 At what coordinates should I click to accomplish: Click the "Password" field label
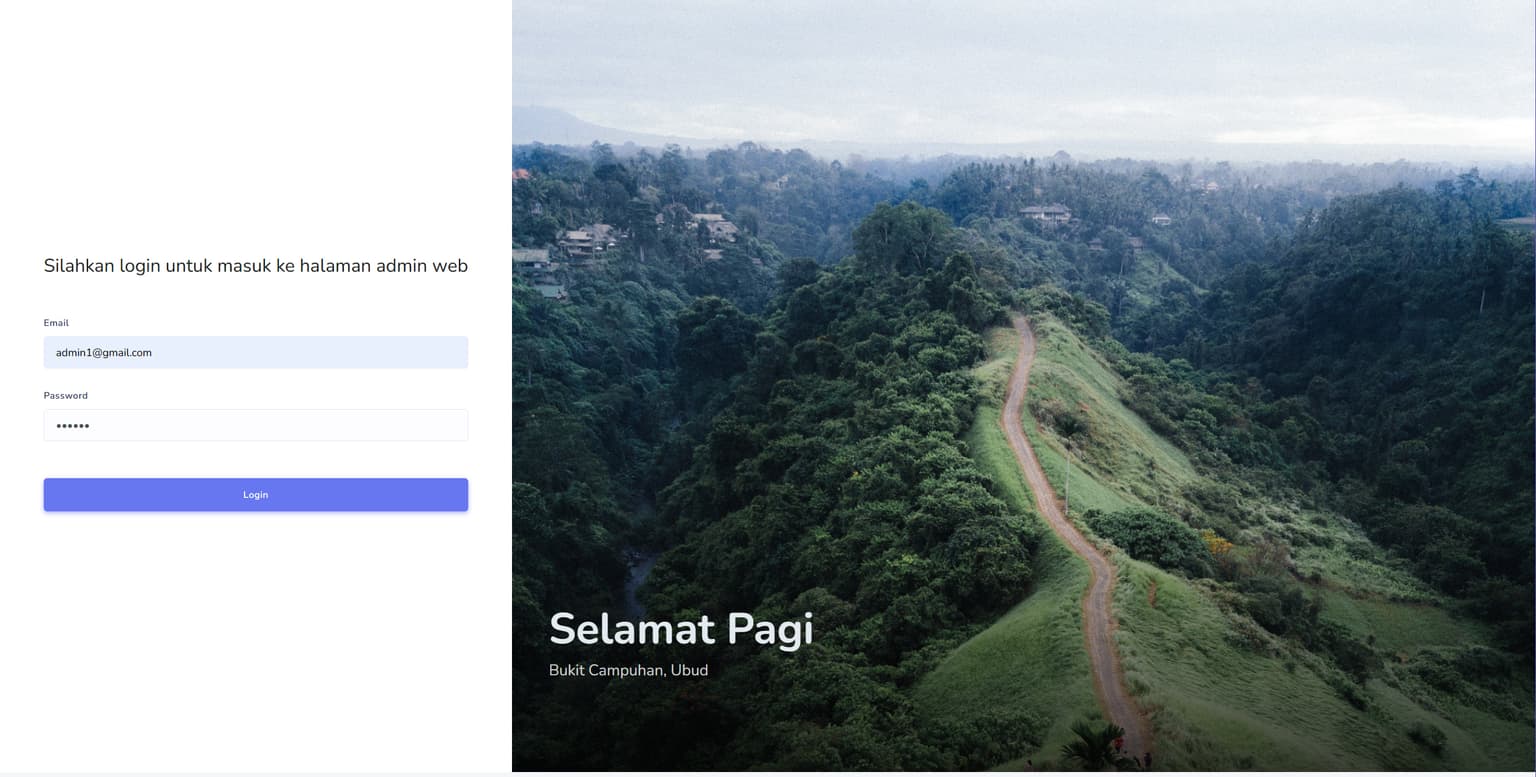click(x=65, y=396)
